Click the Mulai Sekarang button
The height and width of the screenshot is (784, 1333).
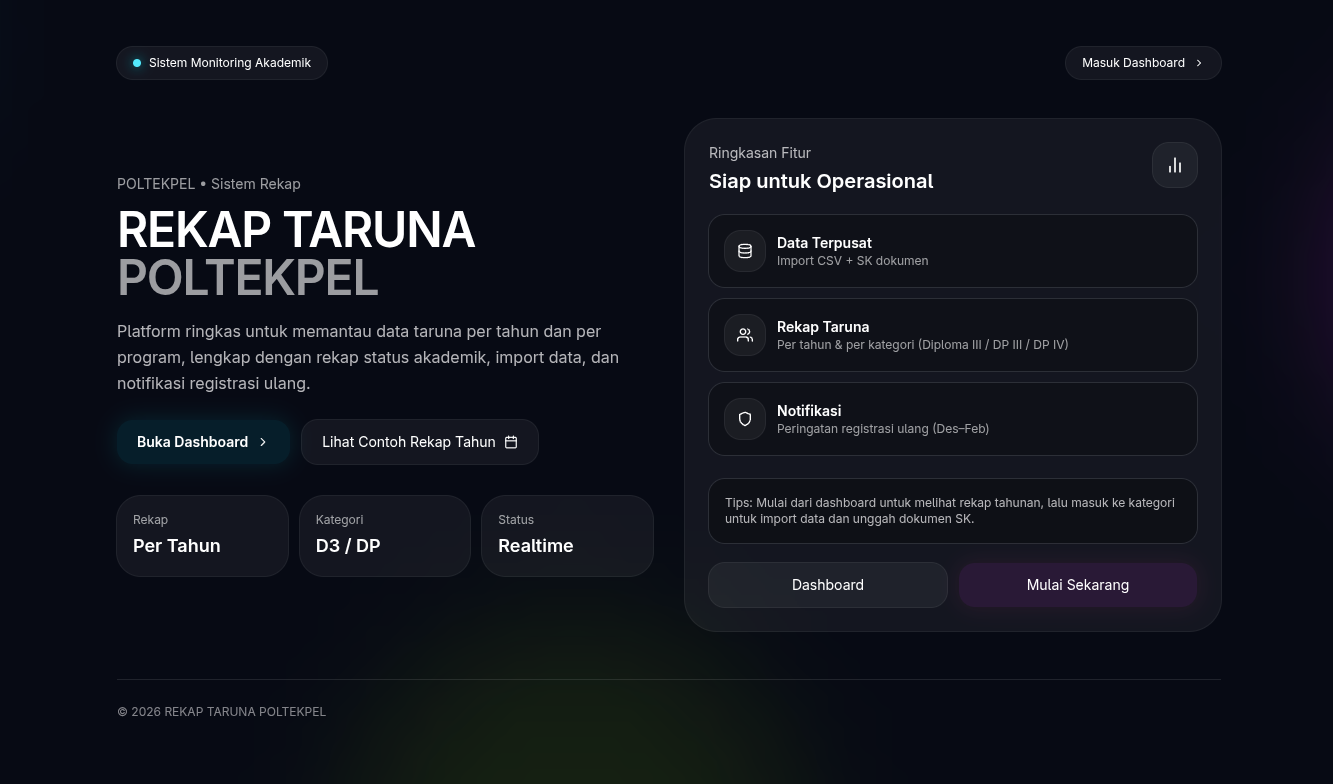pos(1078,585)
